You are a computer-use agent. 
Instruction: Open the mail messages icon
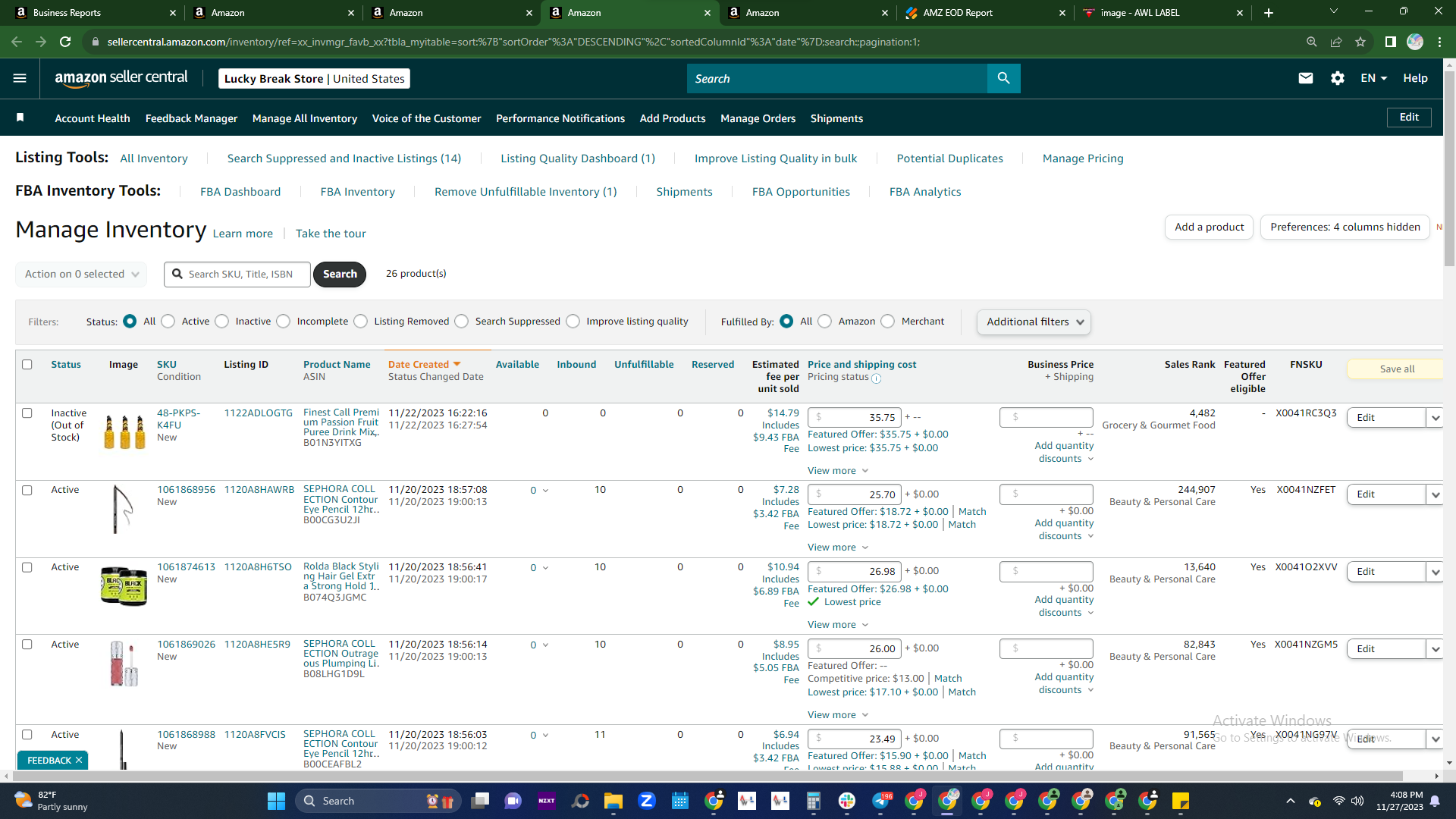[x=1305, y=78]
